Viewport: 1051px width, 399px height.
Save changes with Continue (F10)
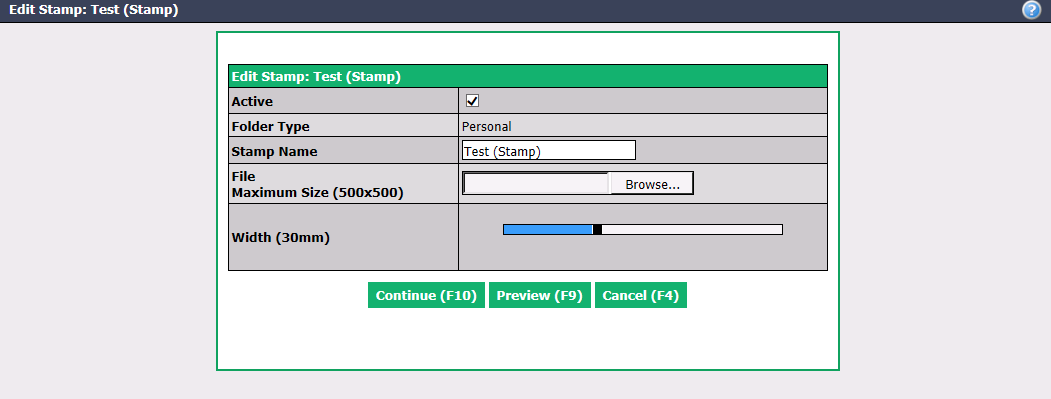coord(426,295)
